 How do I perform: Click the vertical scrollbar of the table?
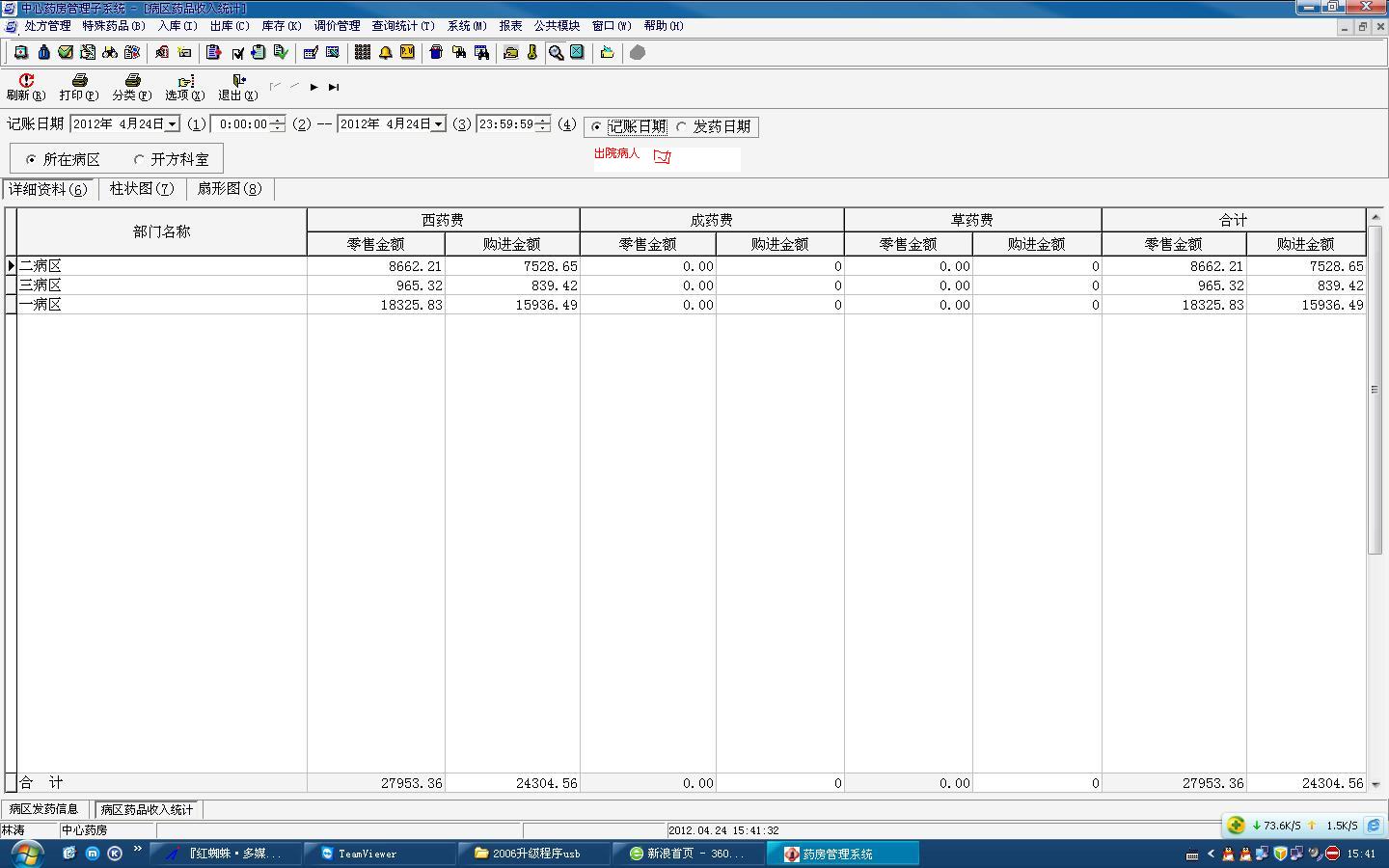pos(1375,500)
